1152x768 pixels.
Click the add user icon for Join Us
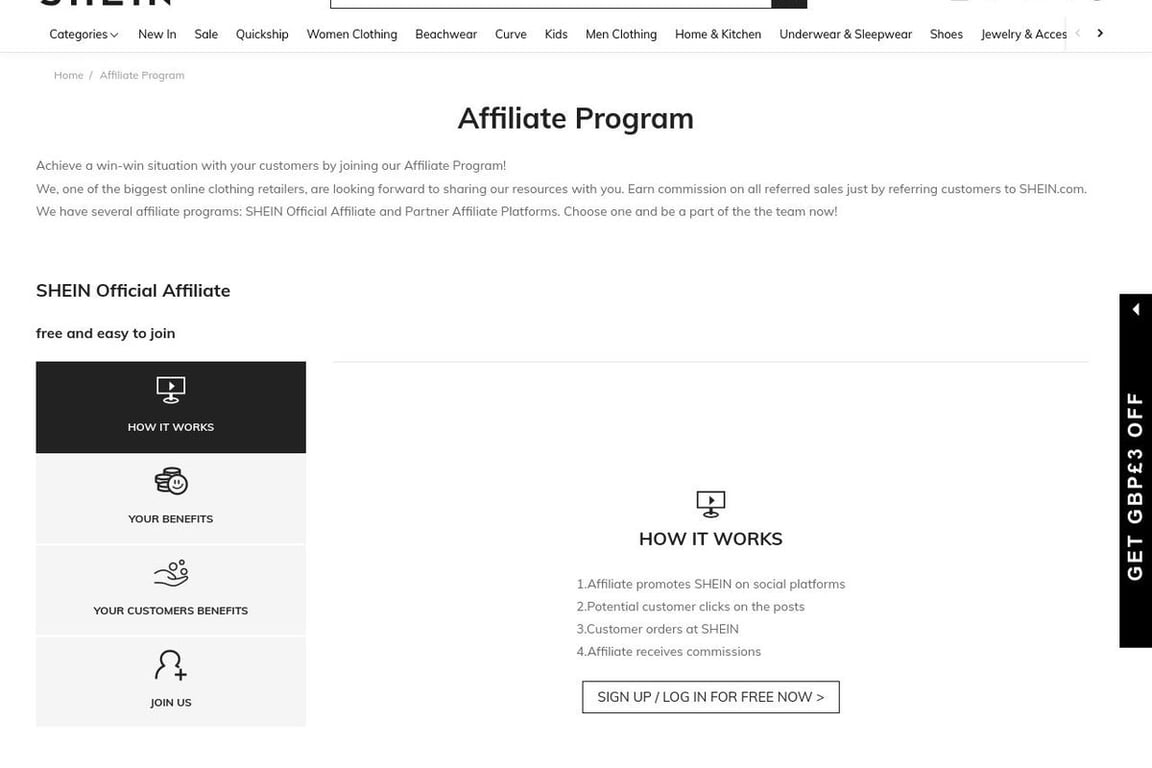click(171, 664)
